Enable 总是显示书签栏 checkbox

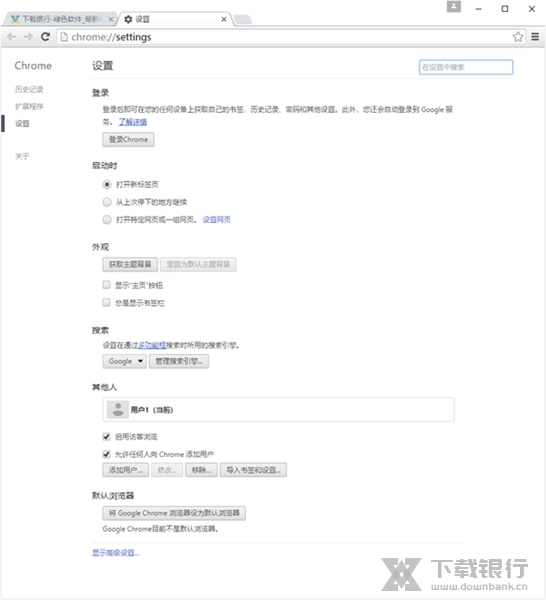click(106, 302)
